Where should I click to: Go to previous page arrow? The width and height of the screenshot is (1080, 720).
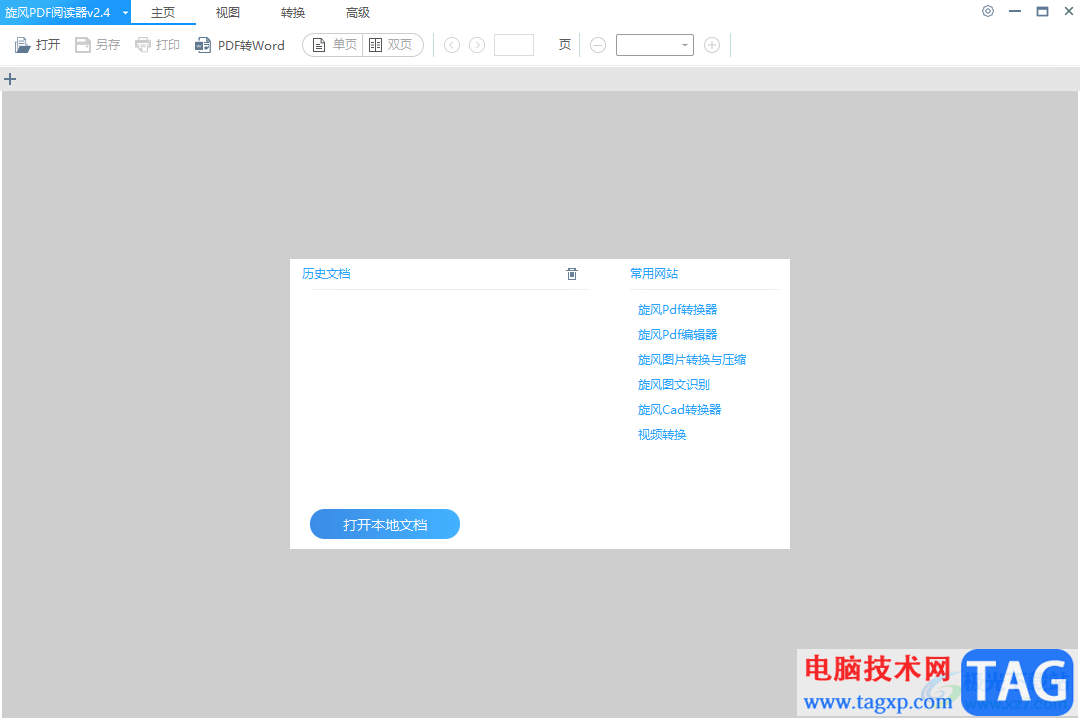pyautogui.click(x=452, y=45)
